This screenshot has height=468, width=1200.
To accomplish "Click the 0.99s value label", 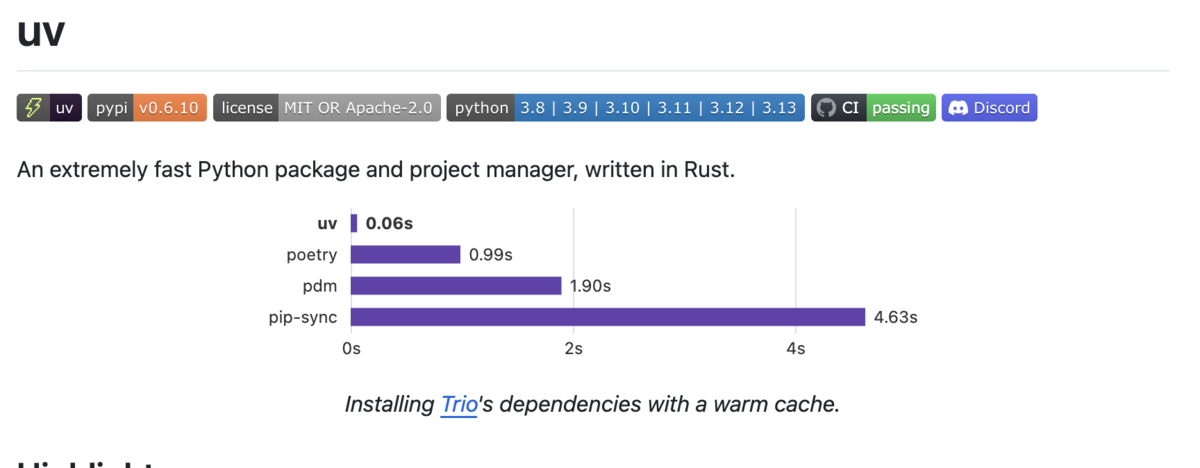I will click(491, 255).
